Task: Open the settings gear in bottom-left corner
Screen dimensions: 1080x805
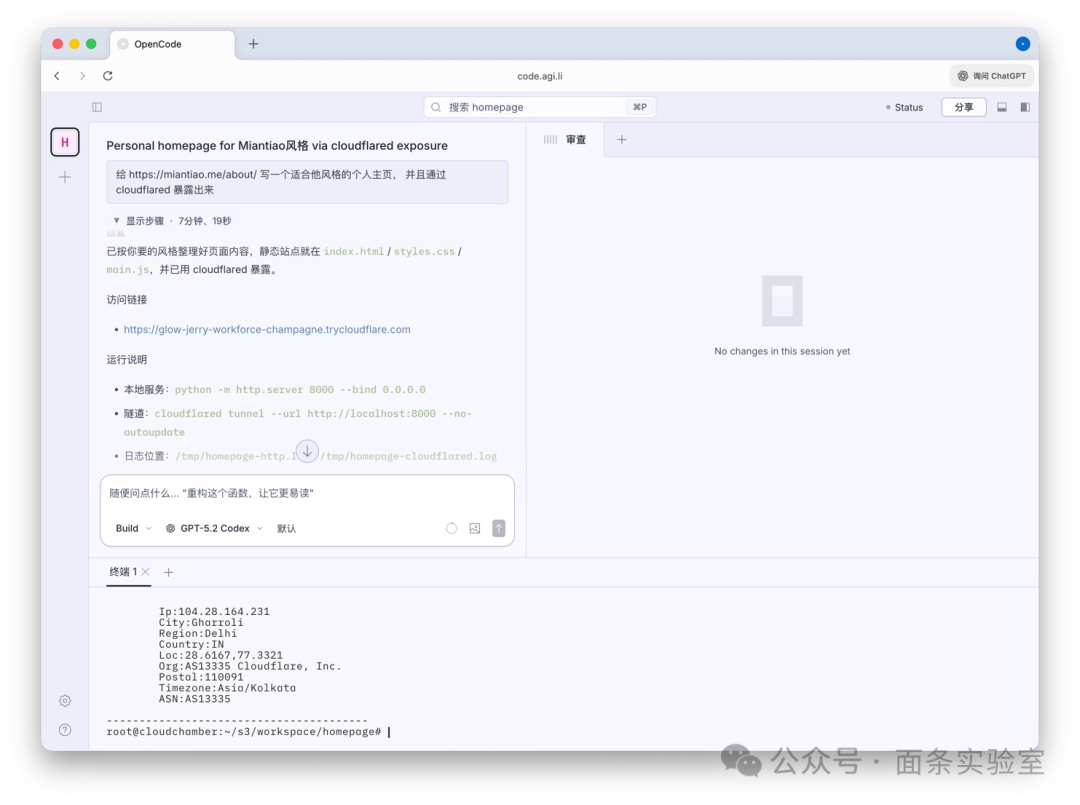Action: tap(64, 700)
